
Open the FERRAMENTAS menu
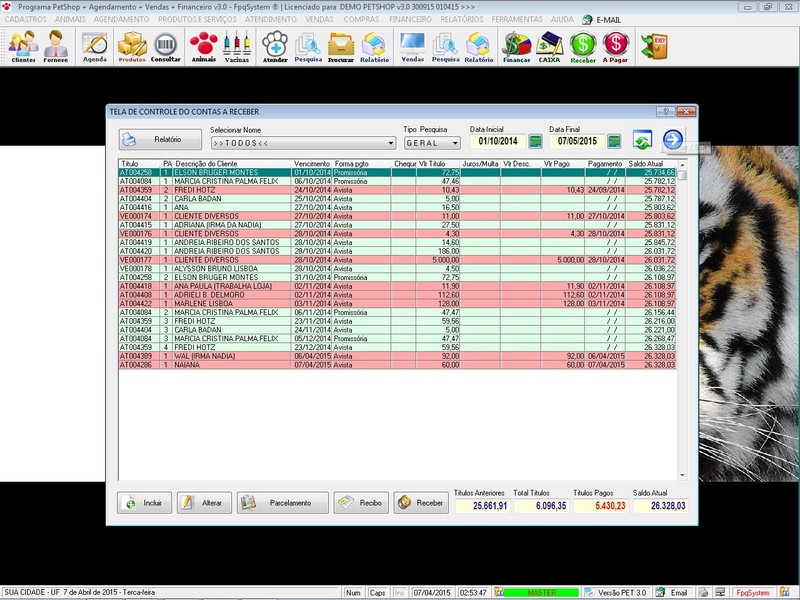[x=517, y=19]
